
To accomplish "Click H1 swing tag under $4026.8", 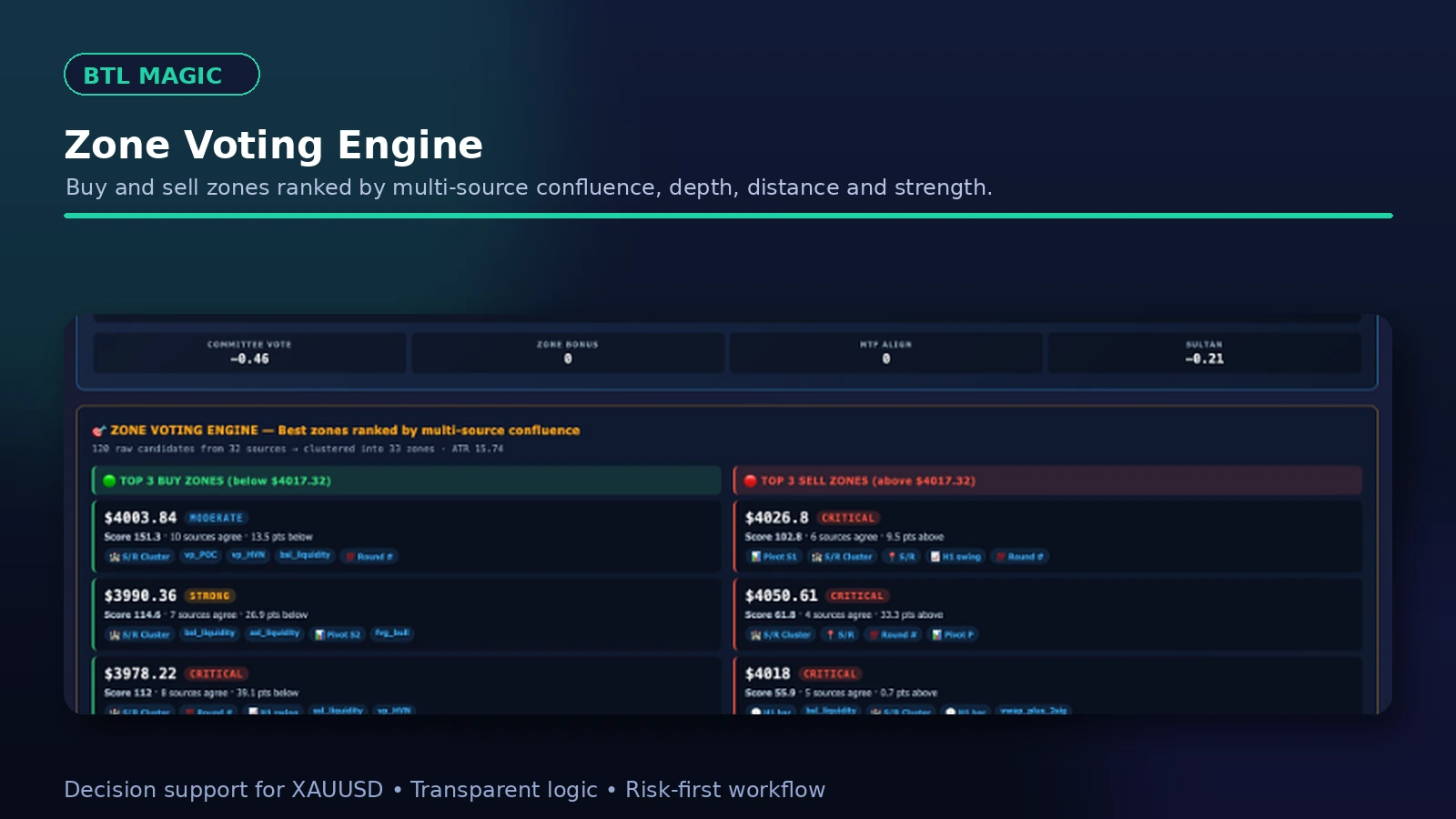I will [955, 556].
